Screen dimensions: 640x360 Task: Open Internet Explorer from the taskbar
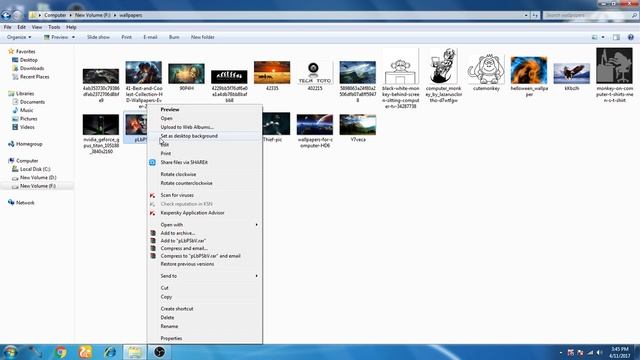(x=110, y=352)
